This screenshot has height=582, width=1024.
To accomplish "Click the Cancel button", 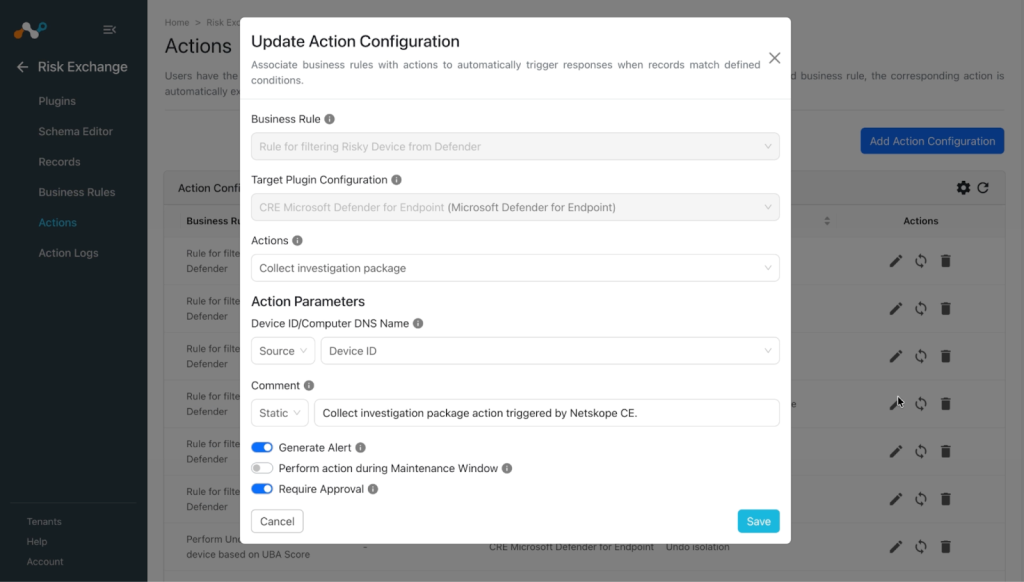I will click(278, 521).
